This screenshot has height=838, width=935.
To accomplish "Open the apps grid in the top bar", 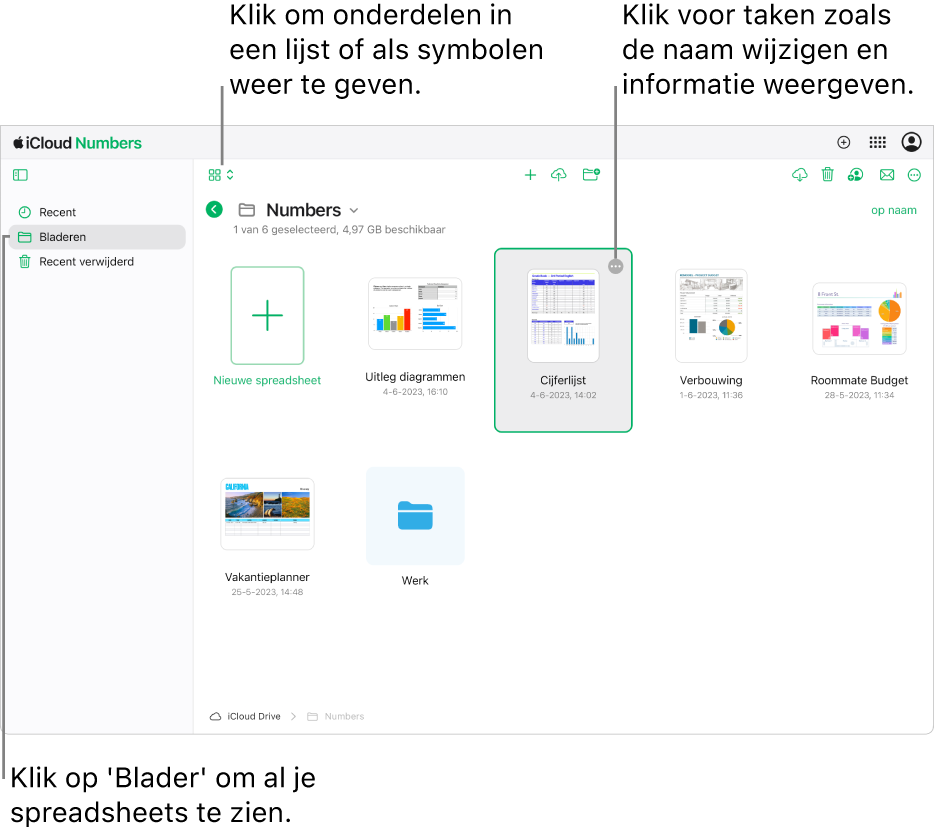I will (x=878, y=141).
